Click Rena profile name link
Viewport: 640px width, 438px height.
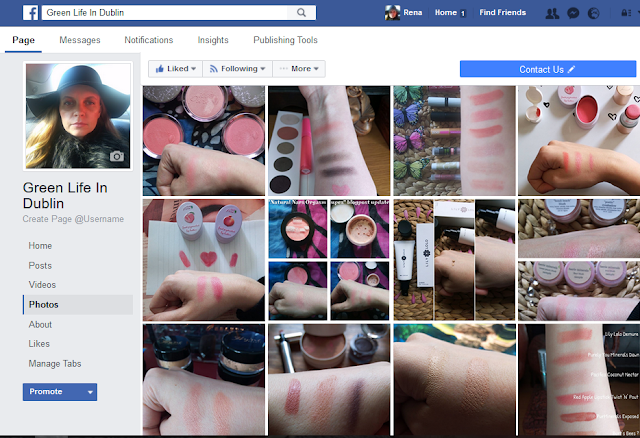point(413,13)
